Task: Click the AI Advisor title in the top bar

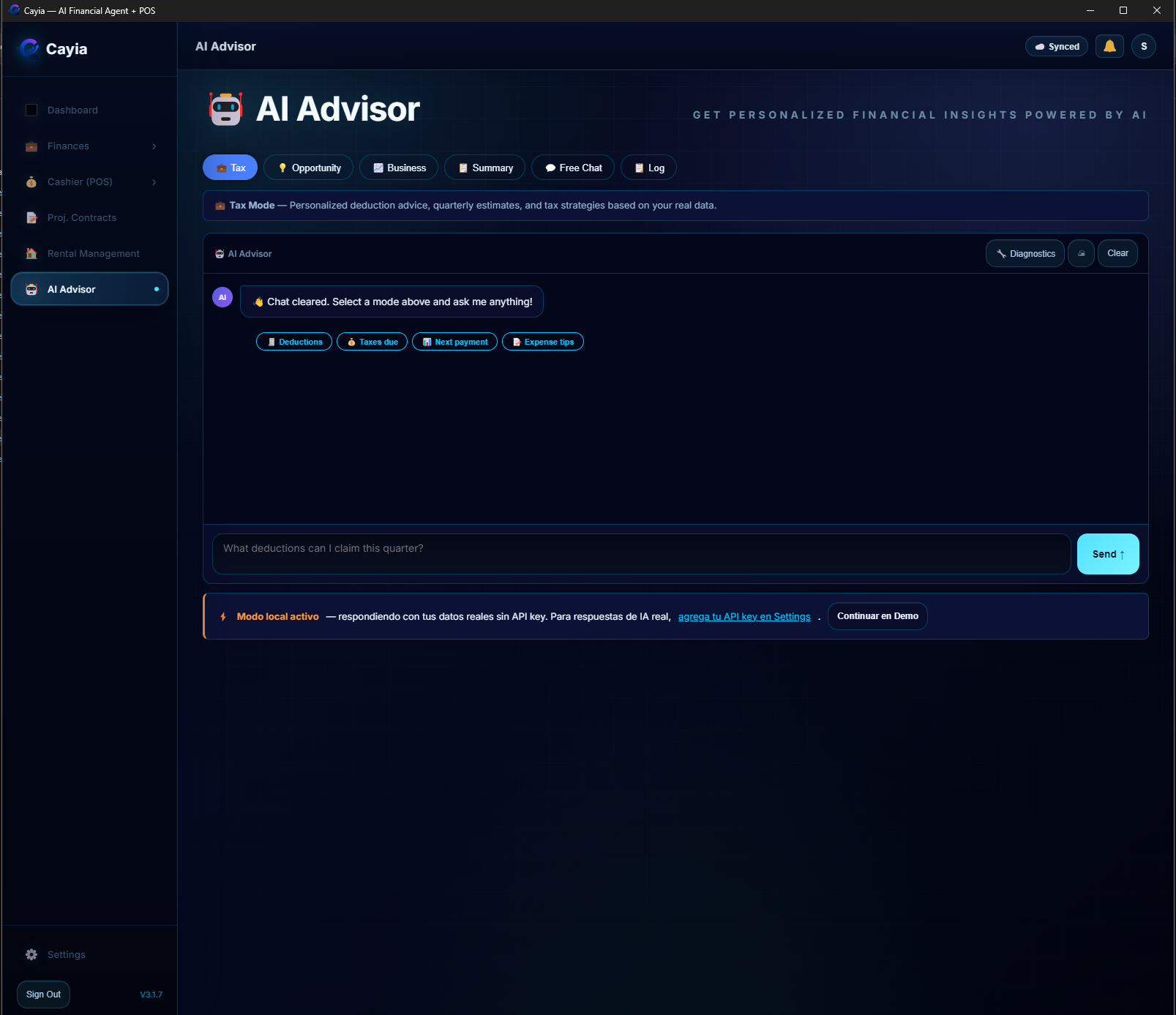Action: click(225, 46)
